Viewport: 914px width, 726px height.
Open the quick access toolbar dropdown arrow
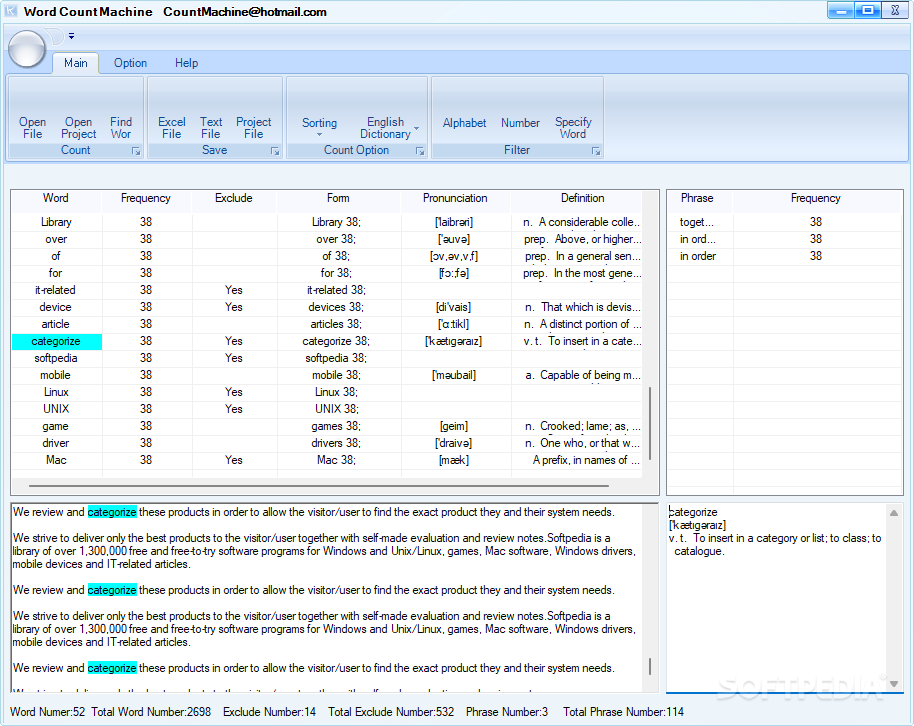(x=71, y=36)
